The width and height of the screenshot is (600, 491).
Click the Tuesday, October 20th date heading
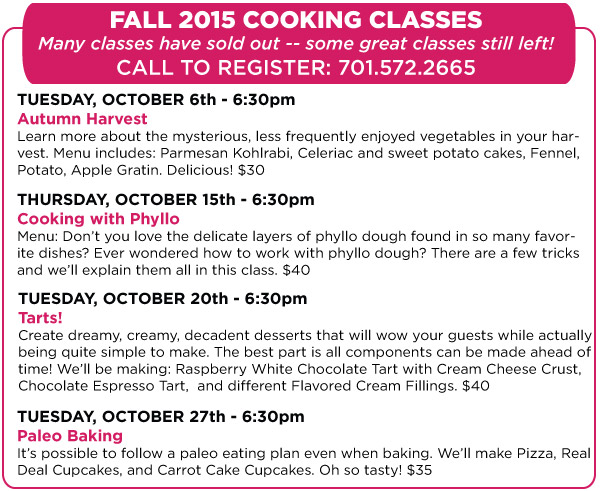click(163, 299)
